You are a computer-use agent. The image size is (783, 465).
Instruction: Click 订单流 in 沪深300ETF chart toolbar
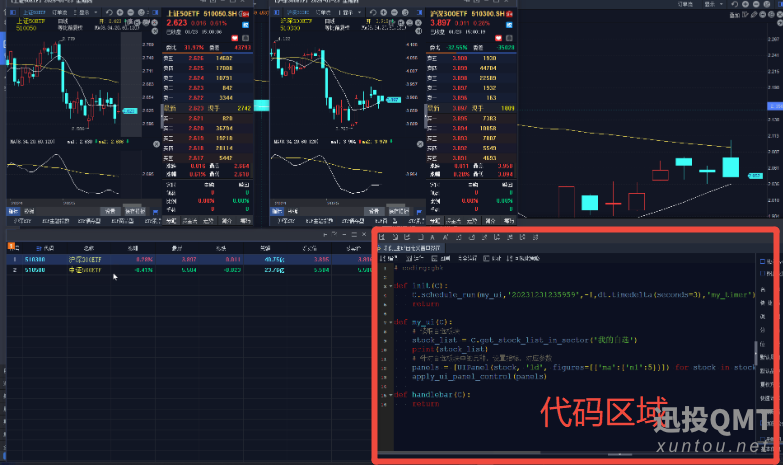point(323,12)
